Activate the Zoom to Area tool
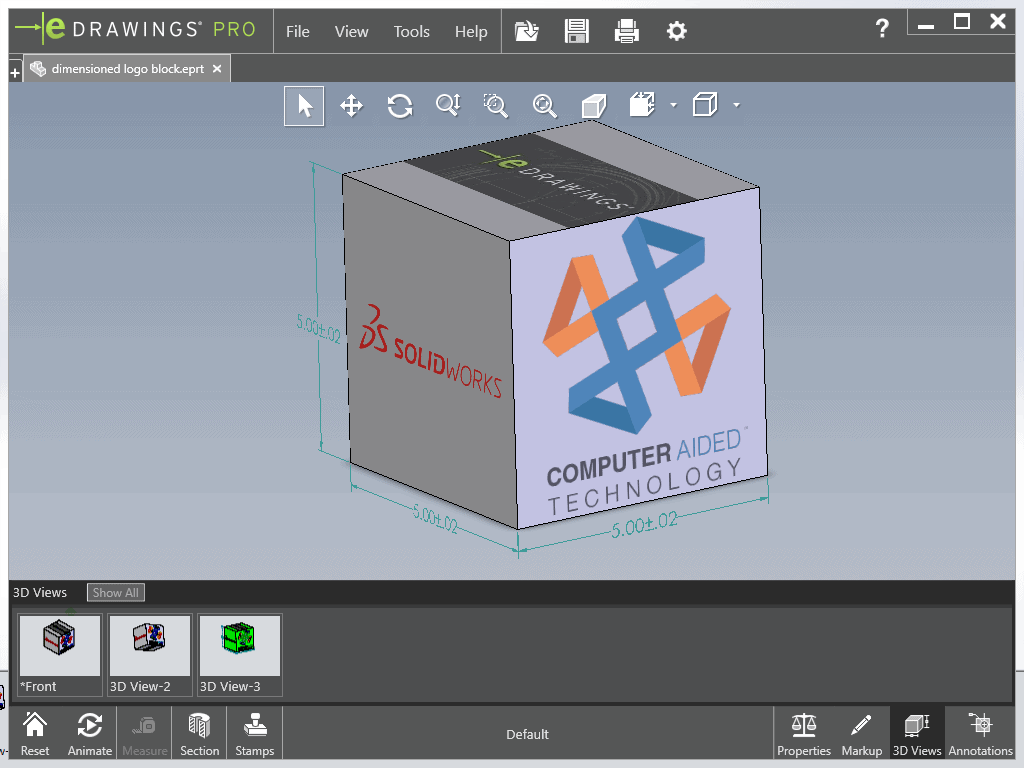This screenshot has width=1024, height=768. coord(496,106)
